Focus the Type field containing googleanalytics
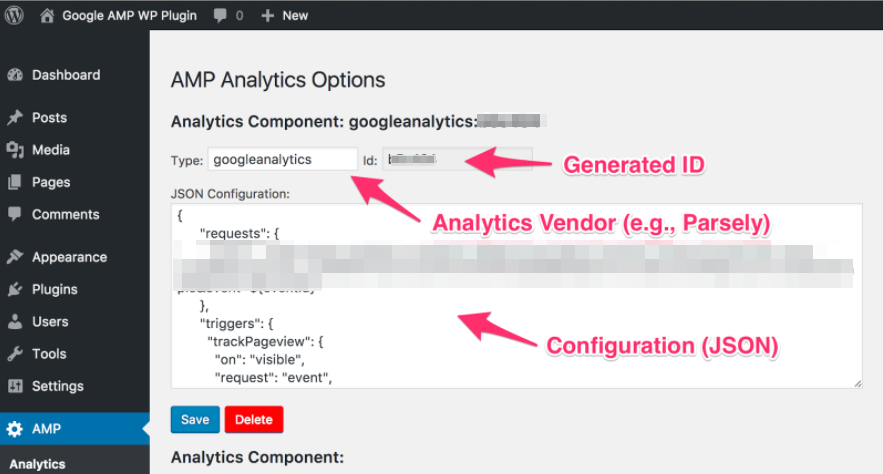Image resolution: width=883 pixels, height=474 pixels. click(282, 159)
